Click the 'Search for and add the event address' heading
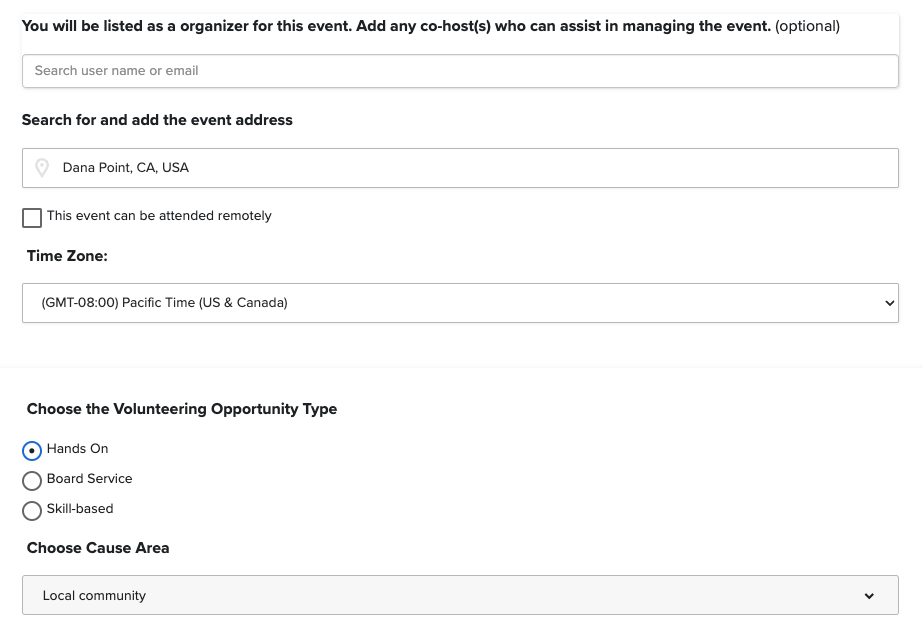The width and height of the screenshot is (923, 637). [157, 120]
